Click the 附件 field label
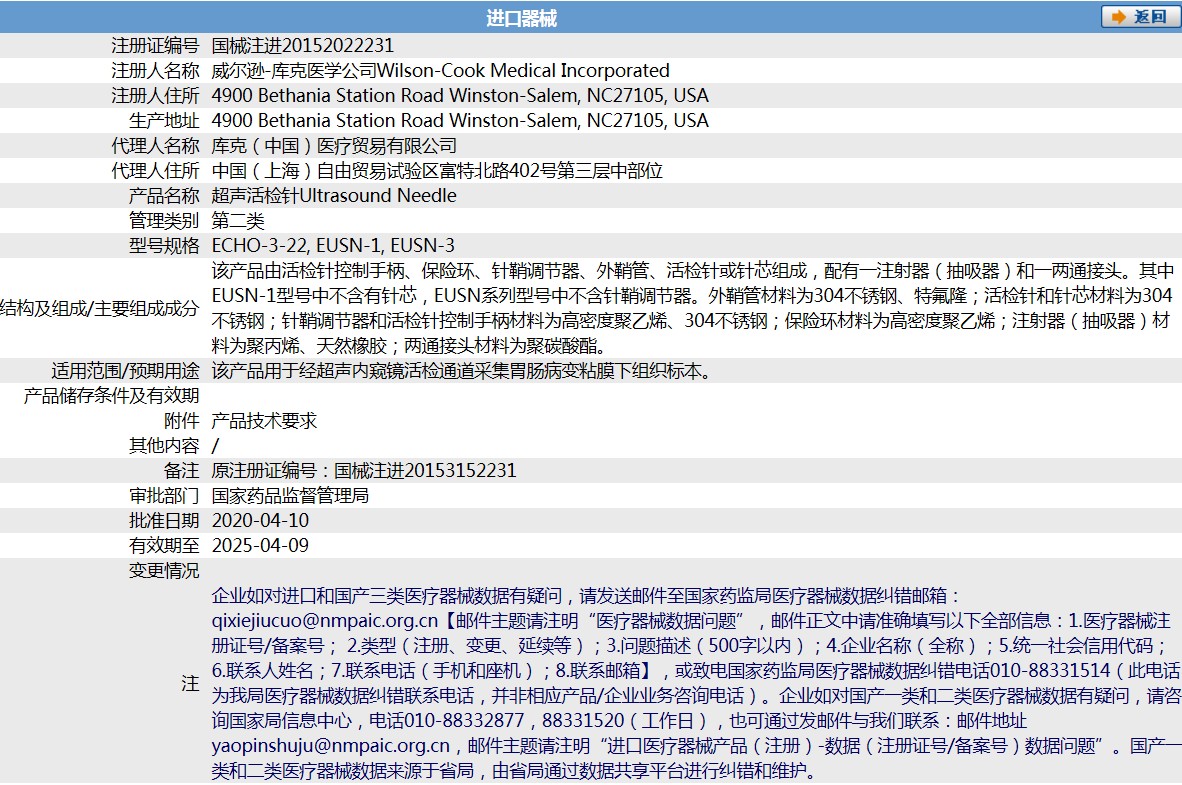This screenshot has width=1182, height=785. coord(182,421)
